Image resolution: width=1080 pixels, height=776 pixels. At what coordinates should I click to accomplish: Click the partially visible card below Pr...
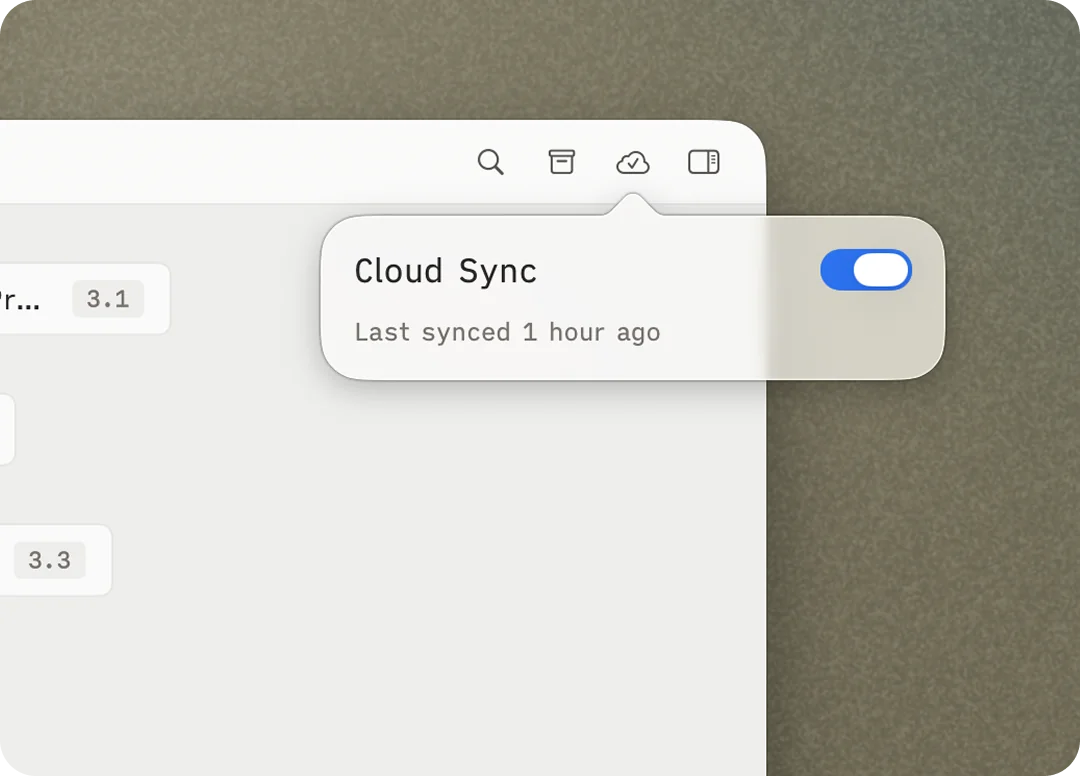[5, 430]
